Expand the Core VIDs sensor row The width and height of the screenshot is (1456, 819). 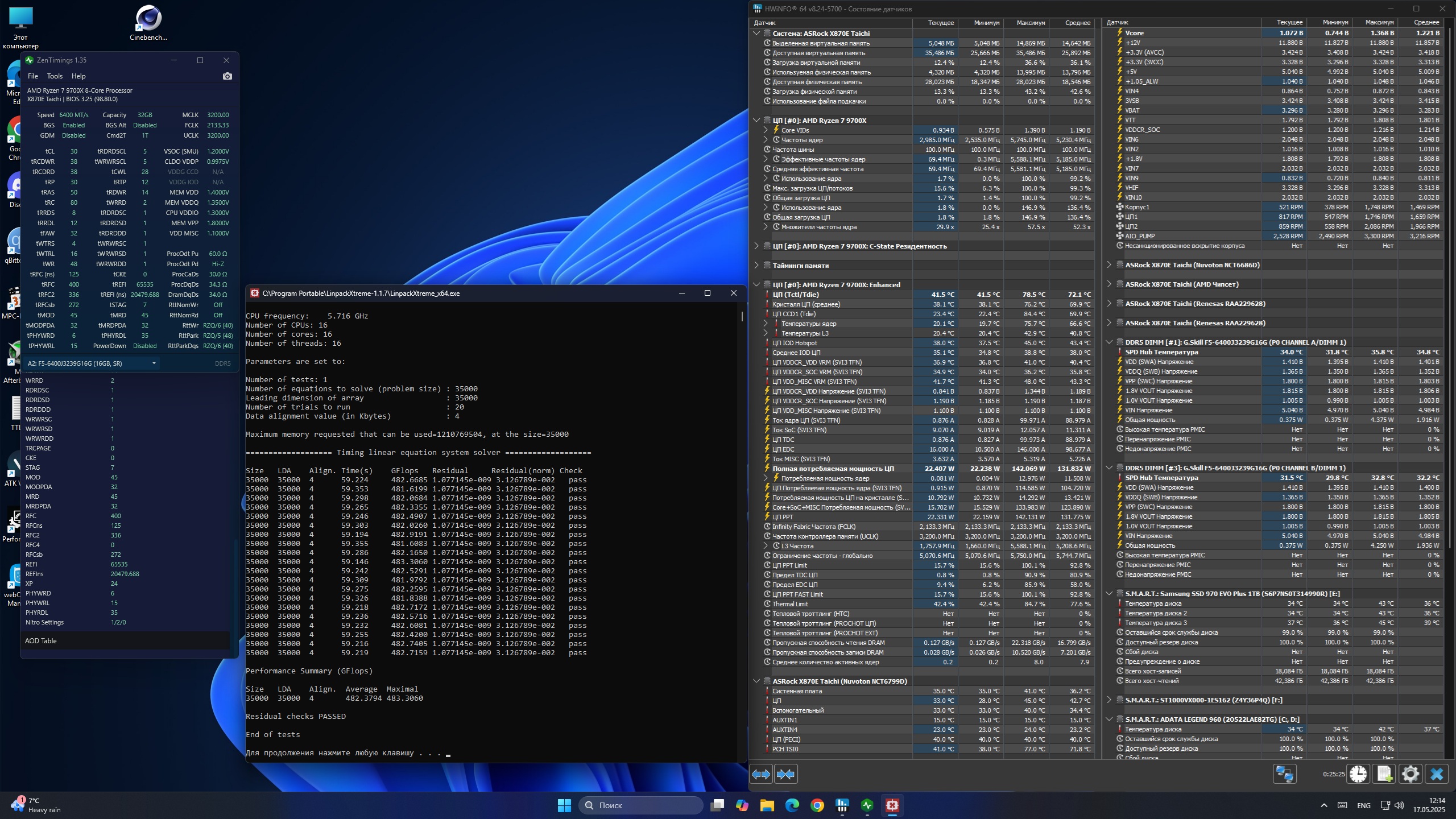pyautogui.click(x=766, y=130)
